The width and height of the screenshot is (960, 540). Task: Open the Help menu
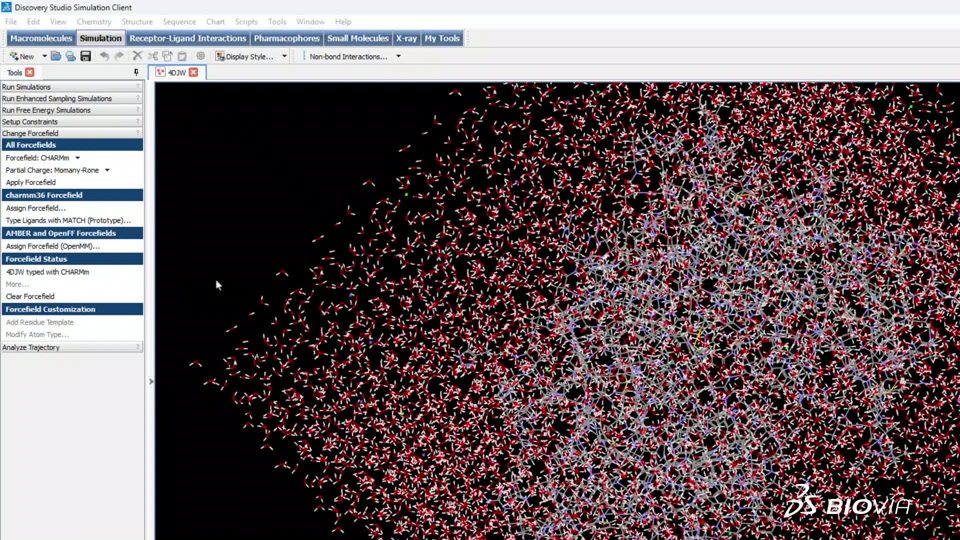pyautogui.click(x=343, y=21)
